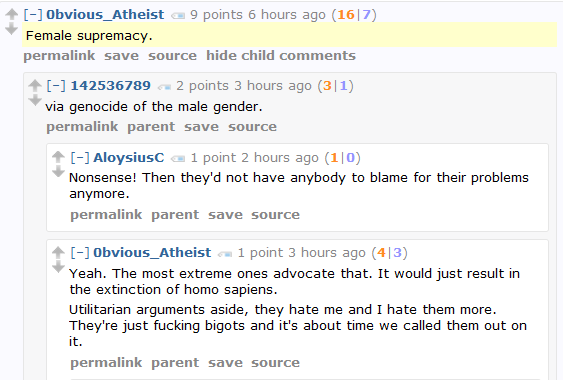Screen dimensions: 563x380
Task: Upvote the comment by 142536789
Action: pyautogui.click(x=35, y=85)
